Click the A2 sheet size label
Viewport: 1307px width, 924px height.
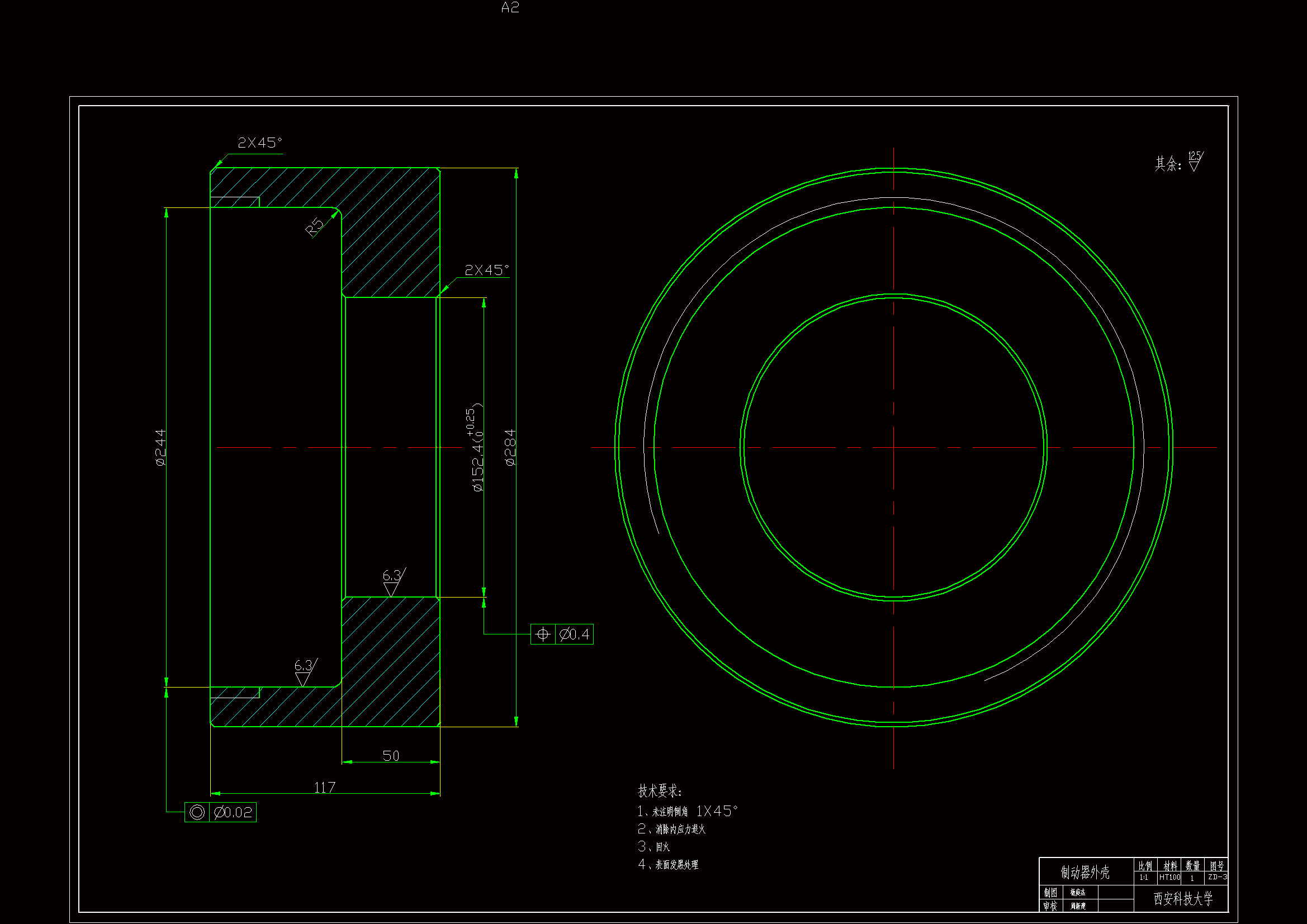click(x=510, y=7)
